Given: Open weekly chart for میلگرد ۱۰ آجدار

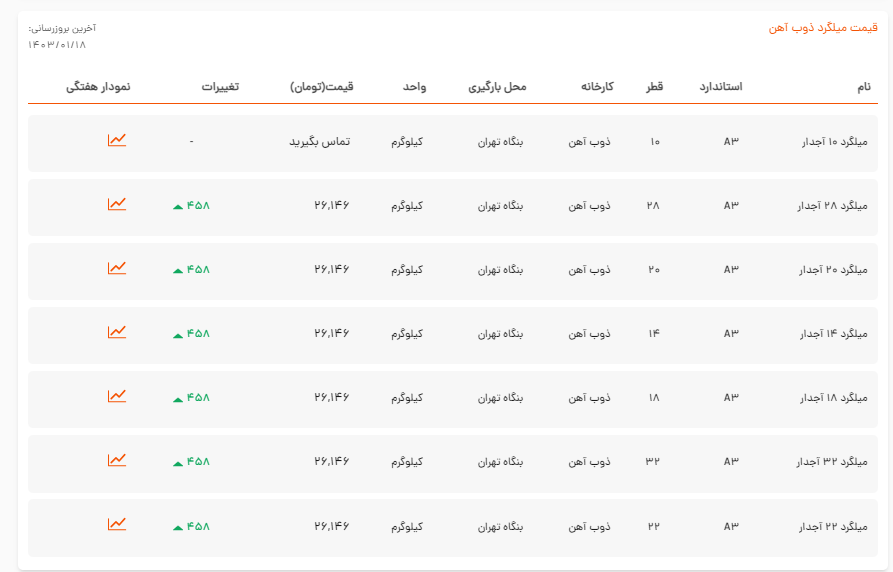Looking at the screenshot, I should (117, 140).
